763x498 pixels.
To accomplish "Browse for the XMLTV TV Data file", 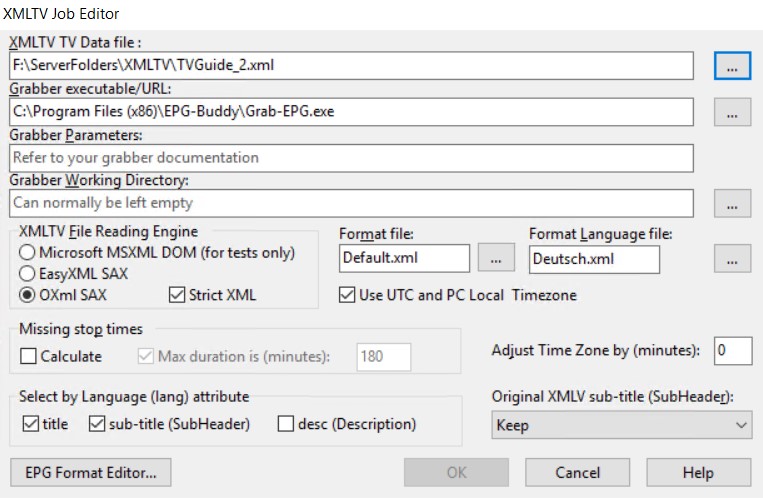I will pos(732,66).
